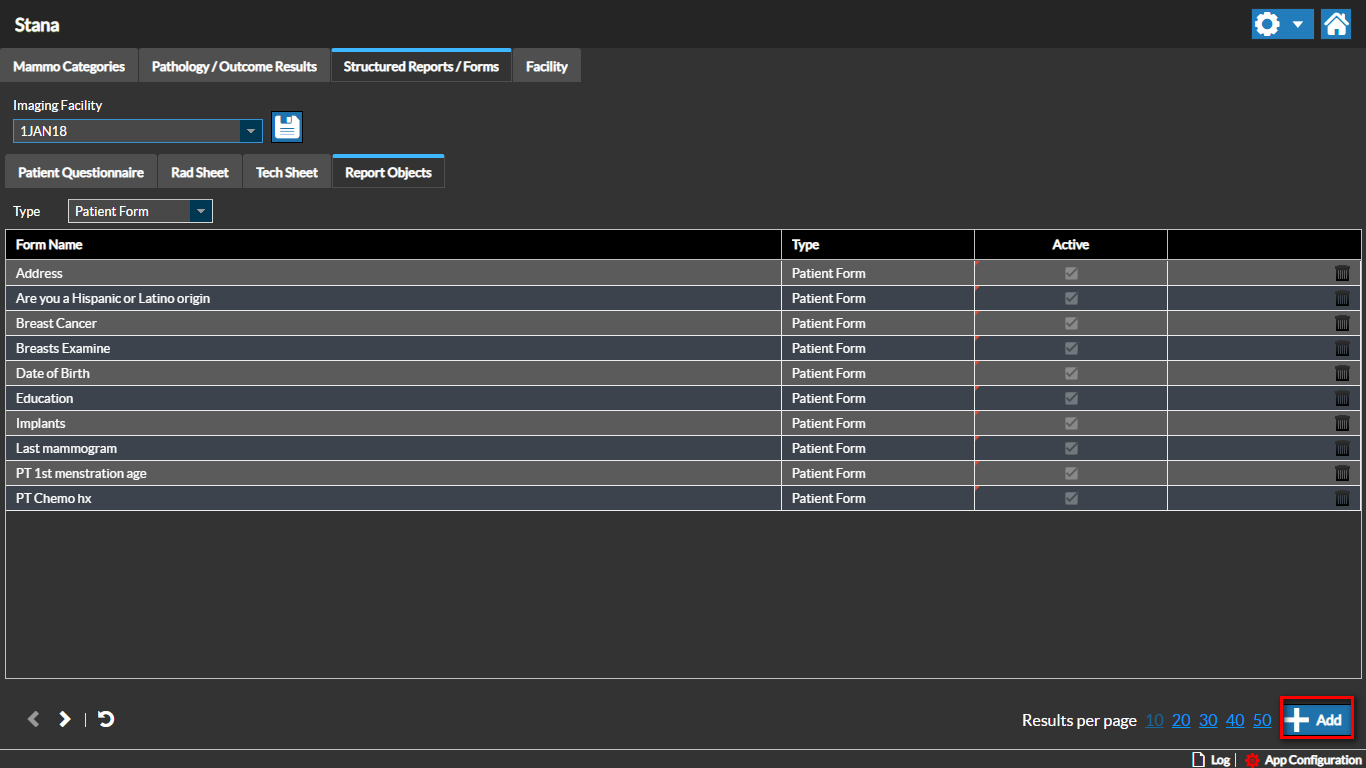
Task: Uncheck Active for PT Chemo hx
Action: pos(1071,498)
